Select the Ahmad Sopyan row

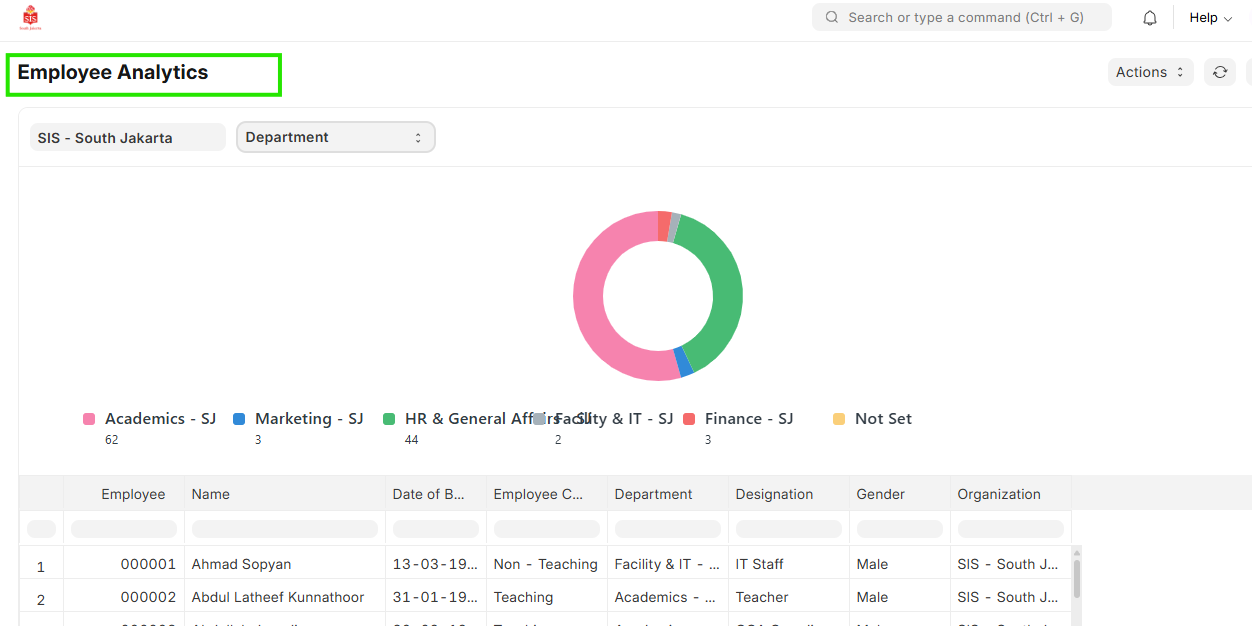click(x=241, y=564)
